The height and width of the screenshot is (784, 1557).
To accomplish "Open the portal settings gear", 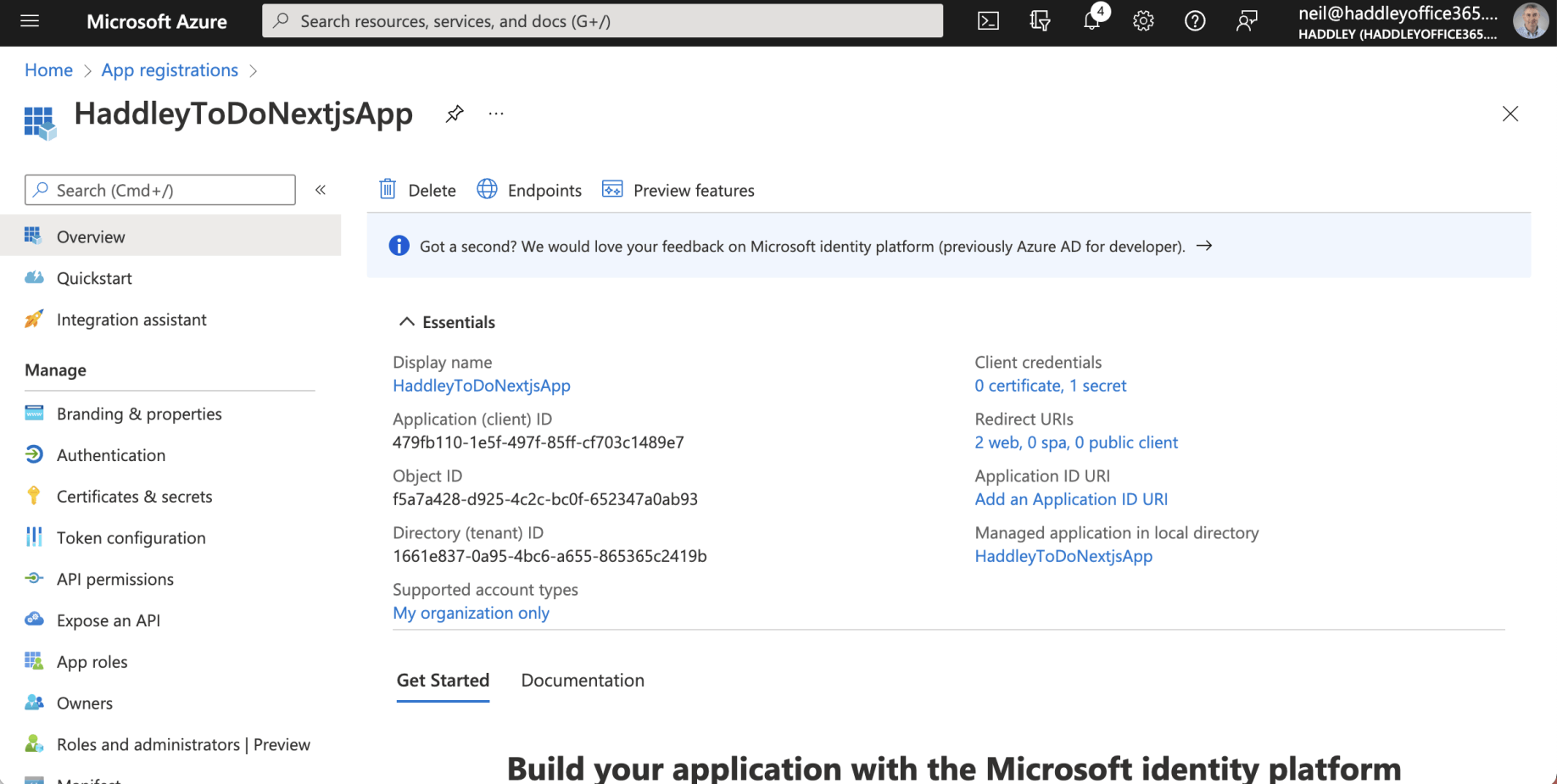I will tap(1143, 21).
